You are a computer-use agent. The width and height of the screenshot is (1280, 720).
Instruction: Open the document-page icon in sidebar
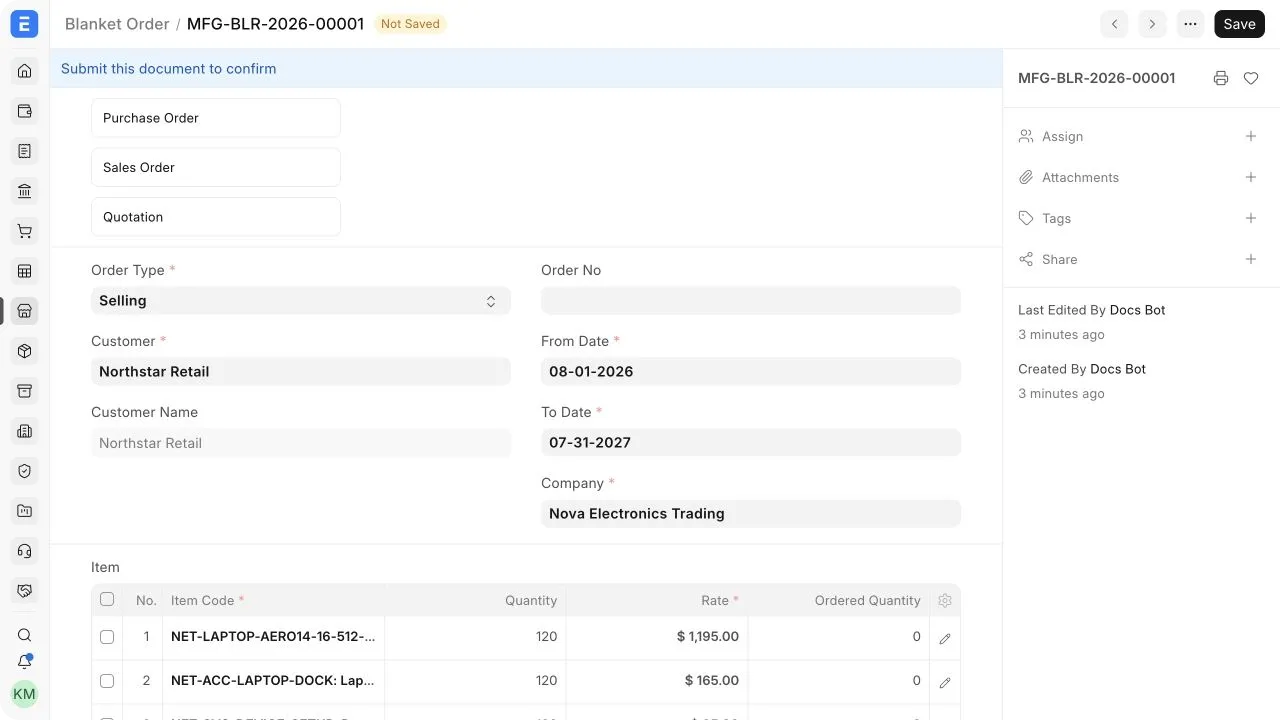pyautogui.click(x=25, y=151)
